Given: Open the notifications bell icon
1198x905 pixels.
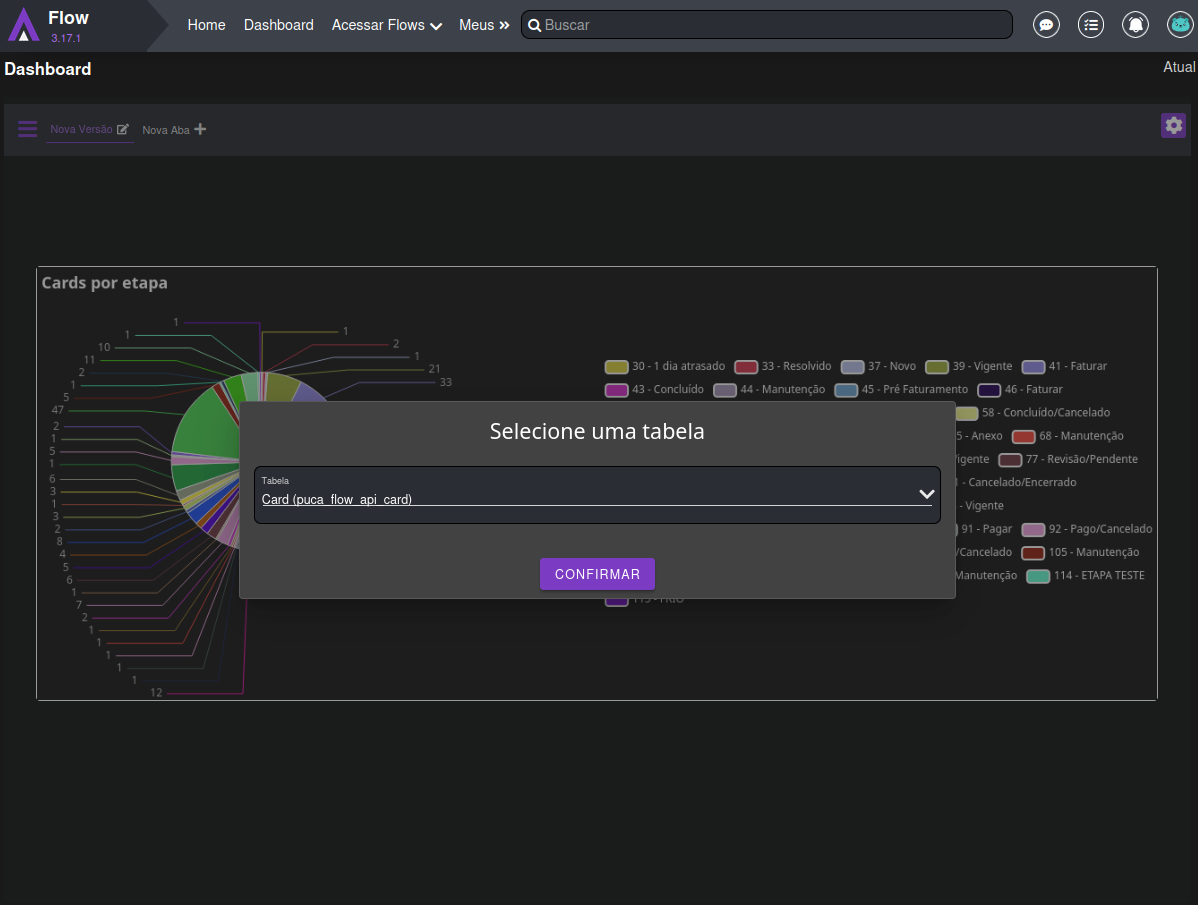Looking at the screenshot, I should 1135,25.
